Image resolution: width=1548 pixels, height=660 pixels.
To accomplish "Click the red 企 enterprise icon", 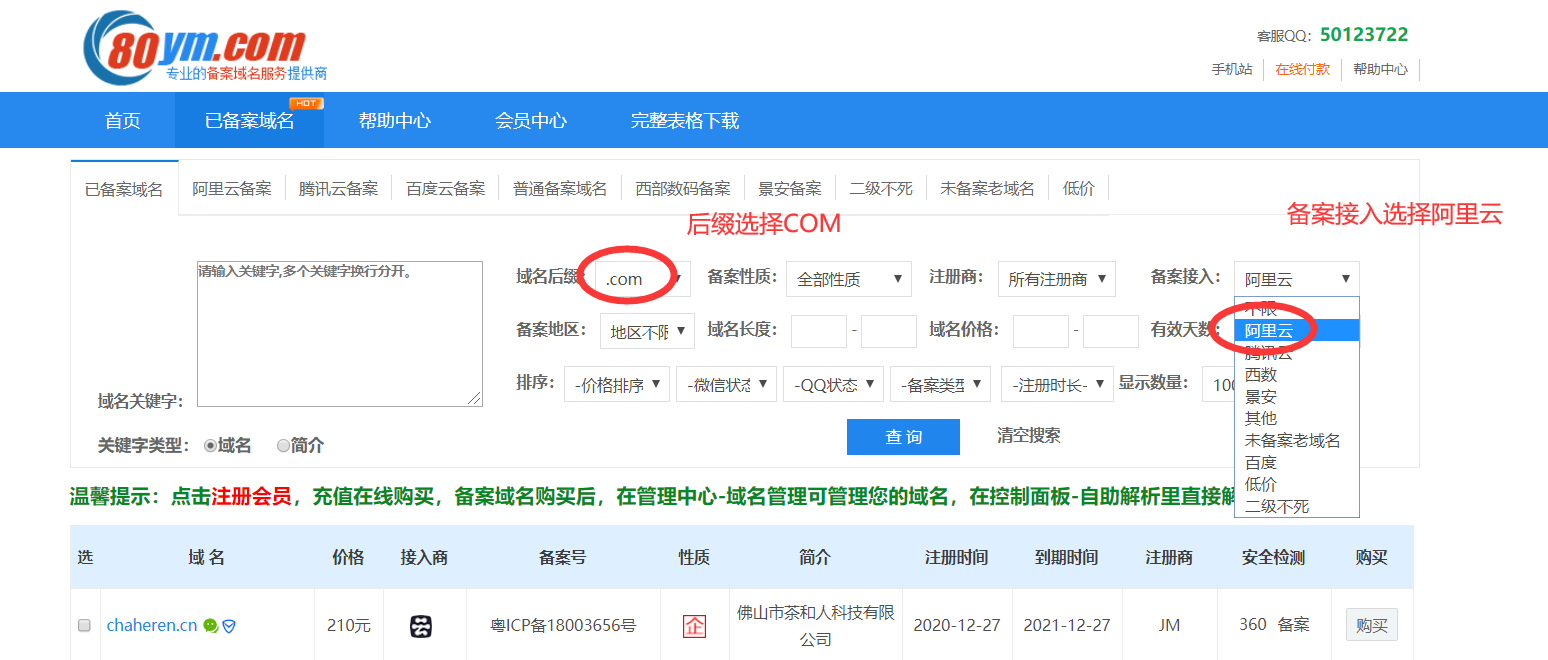I will pos(694,626).
